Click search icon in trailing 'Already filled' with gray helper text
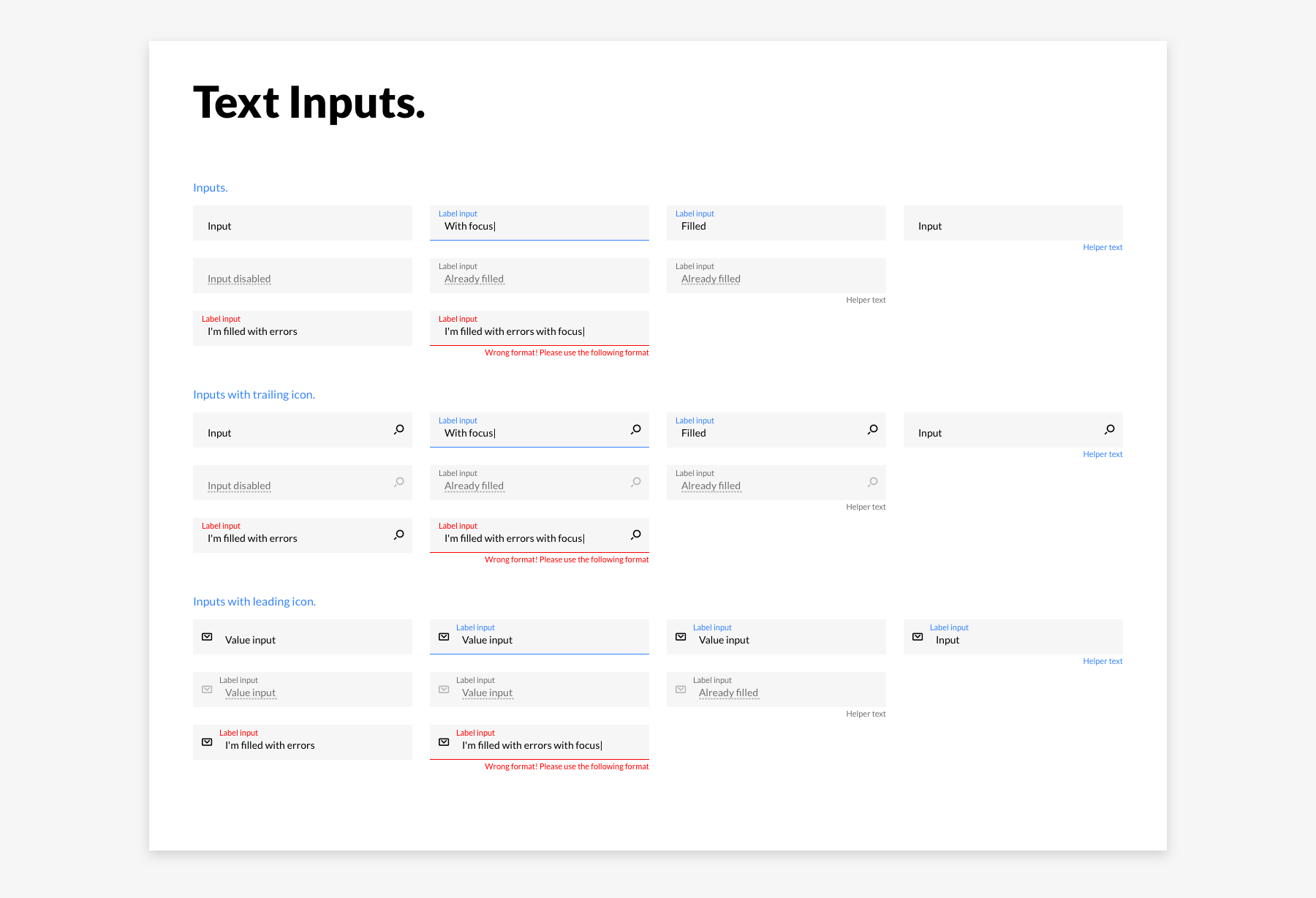The height and width of the screenshot is (898, 1316). pos(873,482)
